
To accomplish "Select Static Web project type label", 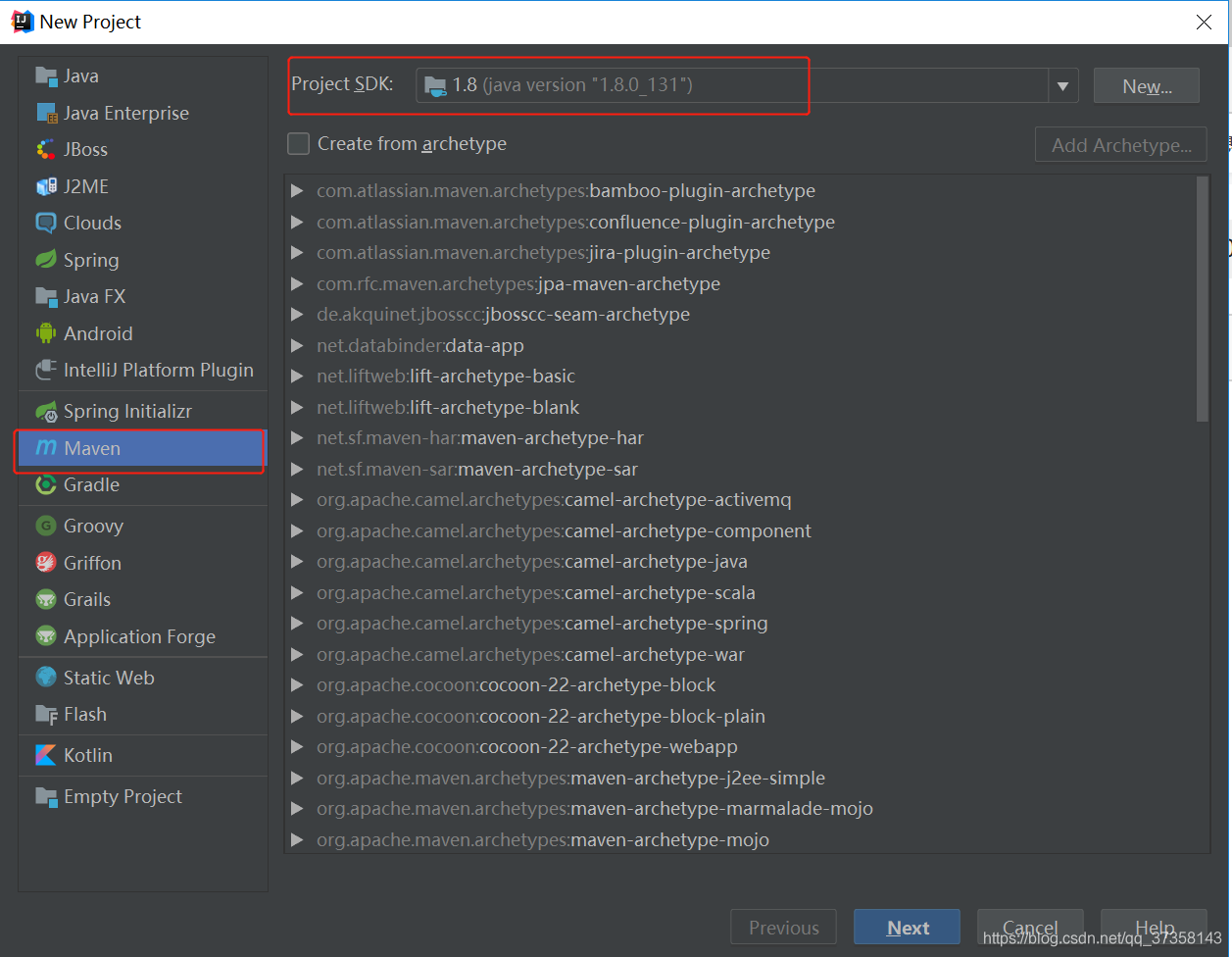I will (109, 678).
